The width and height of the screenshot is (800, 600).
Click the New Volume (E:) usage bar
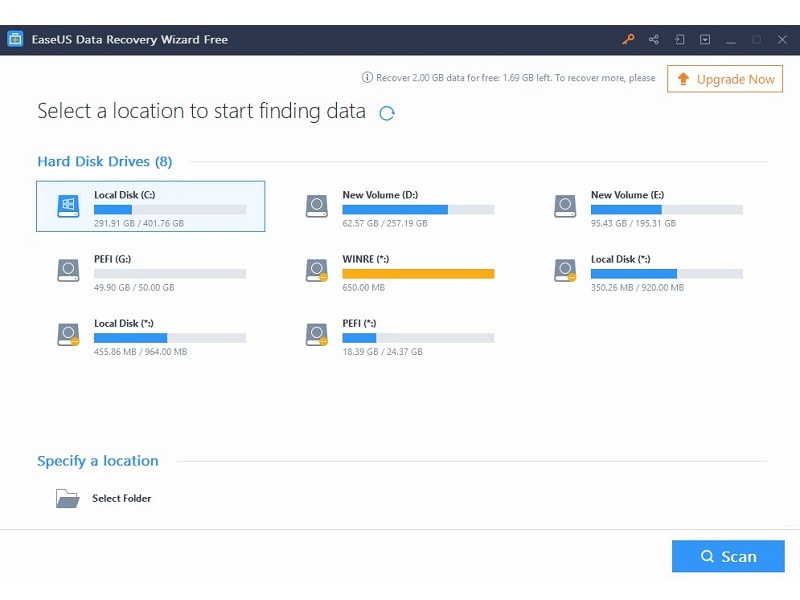667,210
